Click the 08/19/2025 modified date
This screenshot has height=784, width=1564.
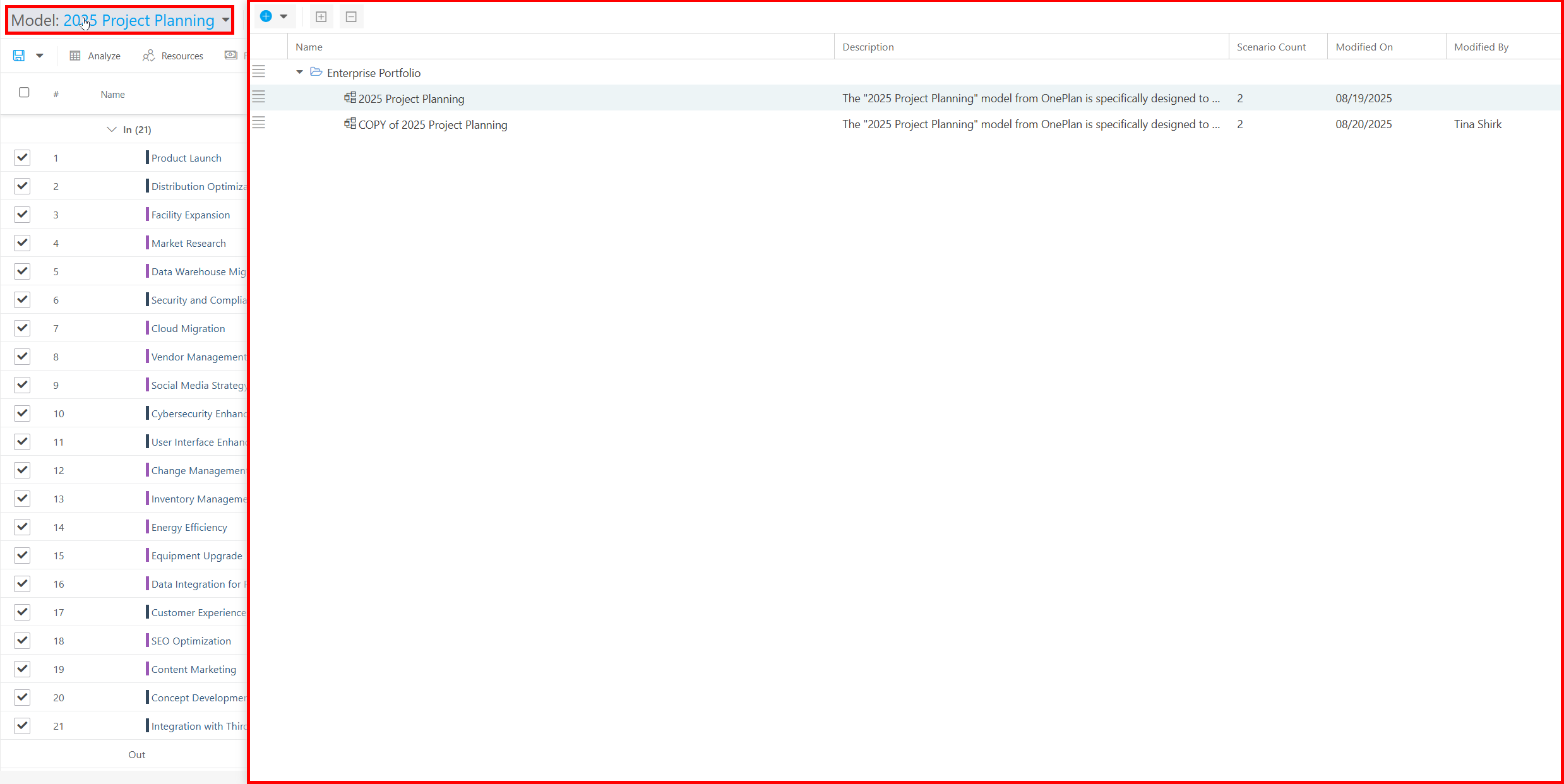tap(1363, 98)
